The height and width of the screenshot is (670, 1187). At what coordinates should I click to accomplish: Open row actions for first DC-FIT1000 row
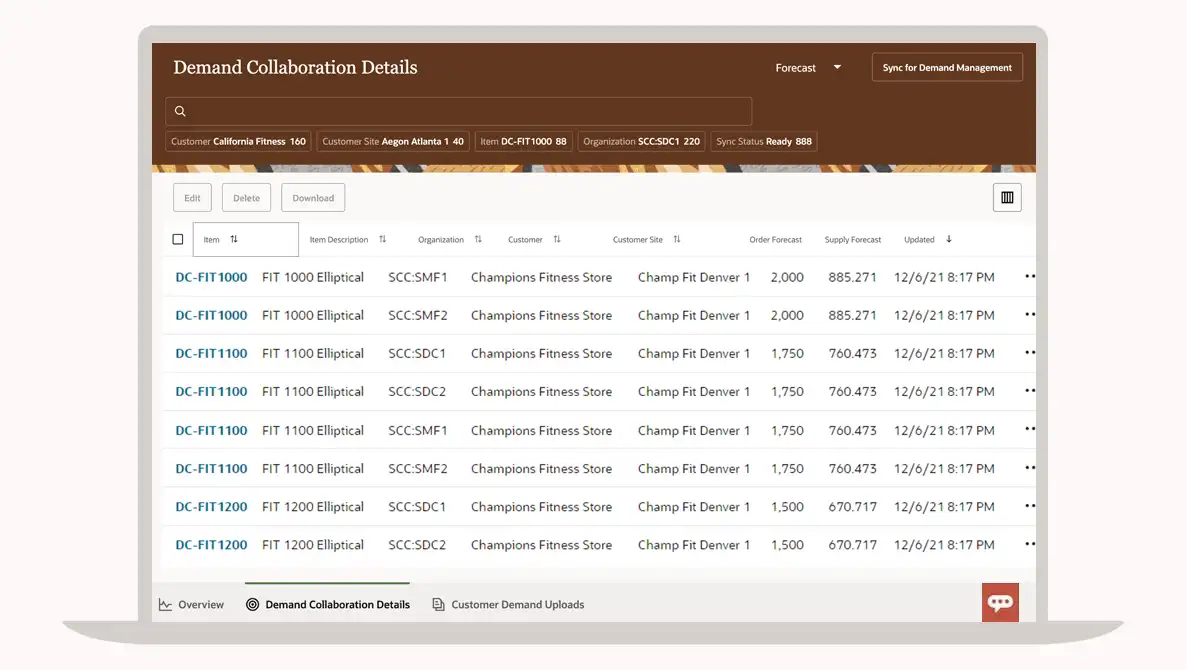(x=1029, y=277)
